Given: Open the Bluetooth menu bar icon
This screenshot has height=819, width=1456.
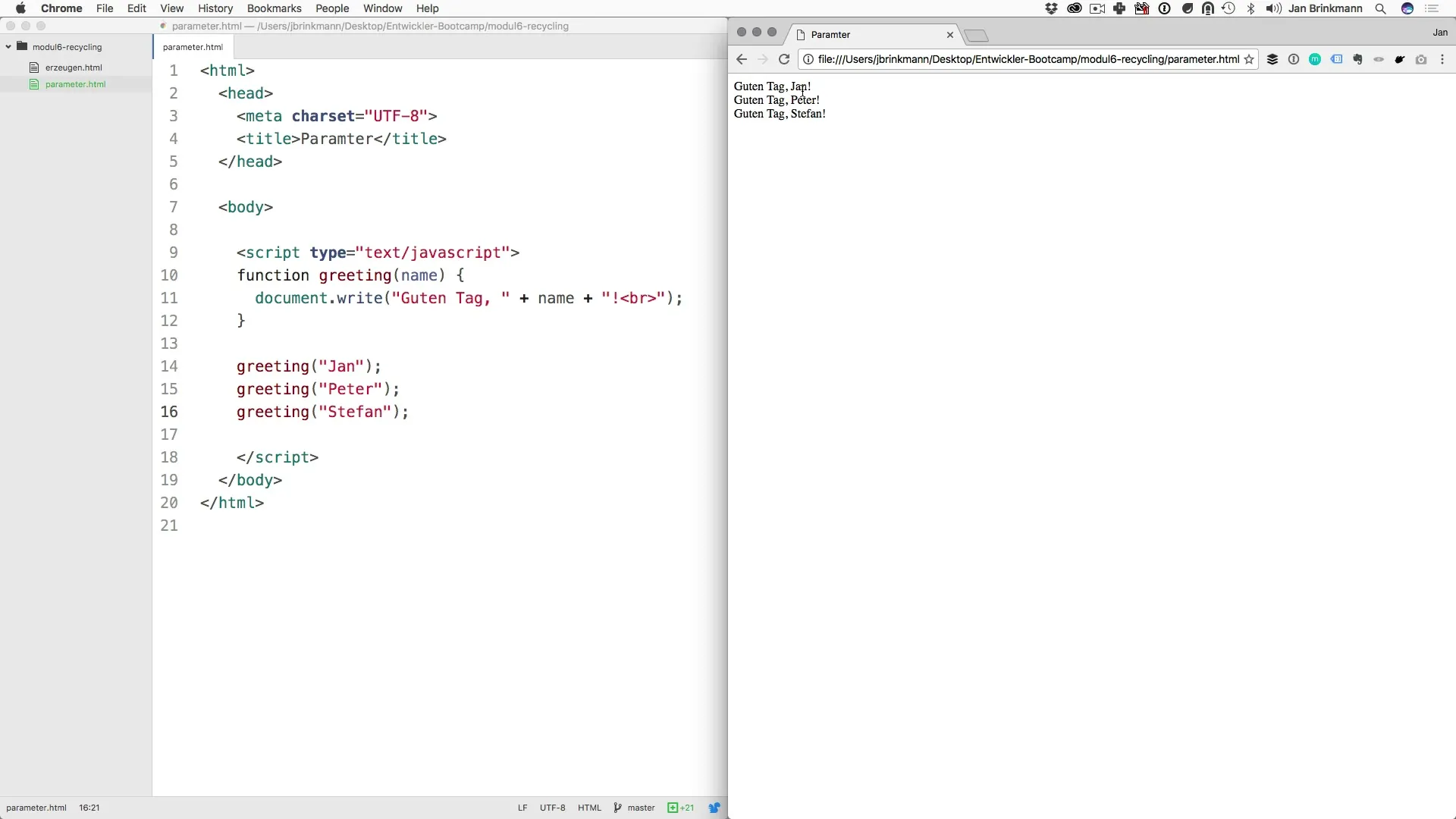Looking at the screenshot, I should pos(1251,8).
